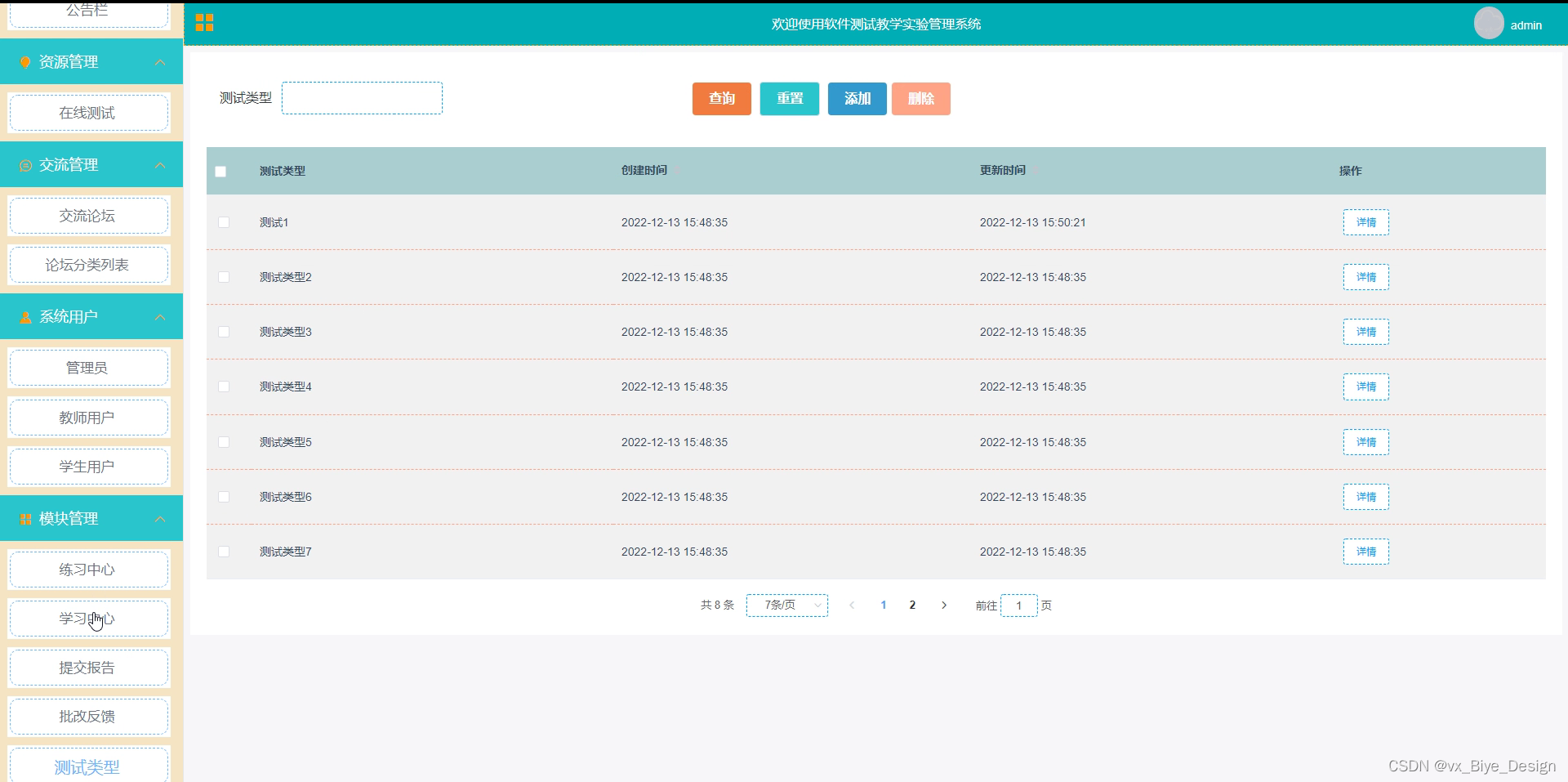Viewport: 1568px width, 782px height.
Task: Check the box for row 测试类型2
Action: [224, 277]
